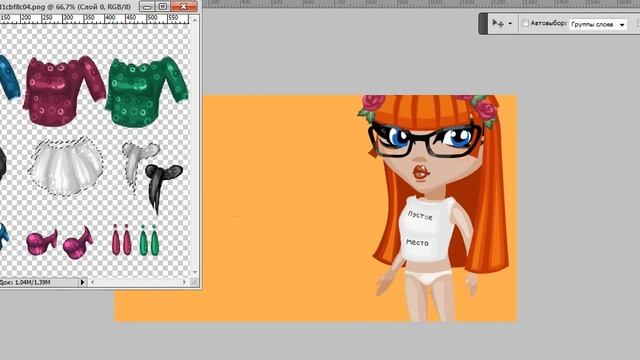640x360 pixels.
Task: Click the horizontal scrollbar right arrow
Action: [x=184, y=282]
